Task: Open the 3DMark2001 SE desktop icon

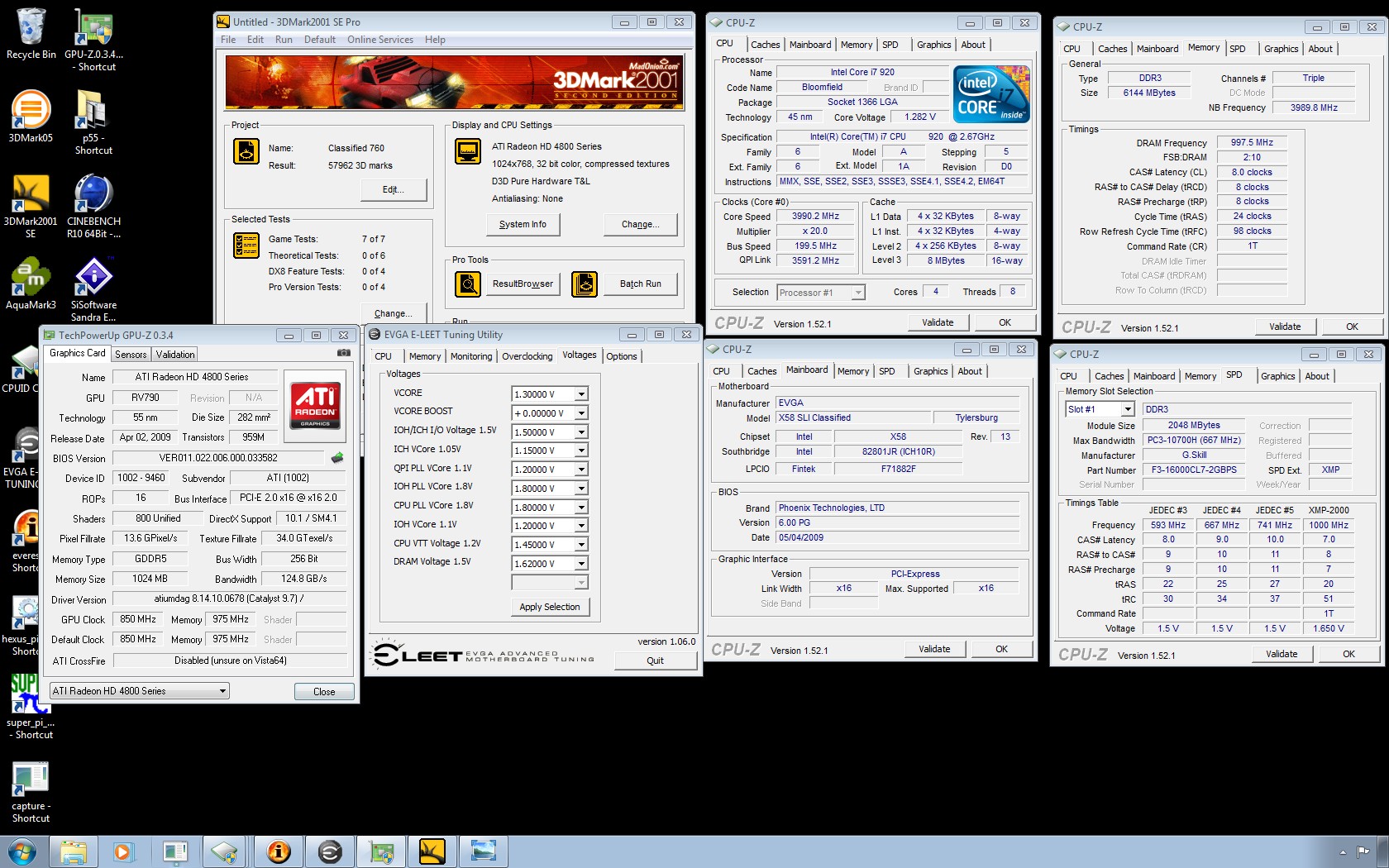Action: coord(31,206)
